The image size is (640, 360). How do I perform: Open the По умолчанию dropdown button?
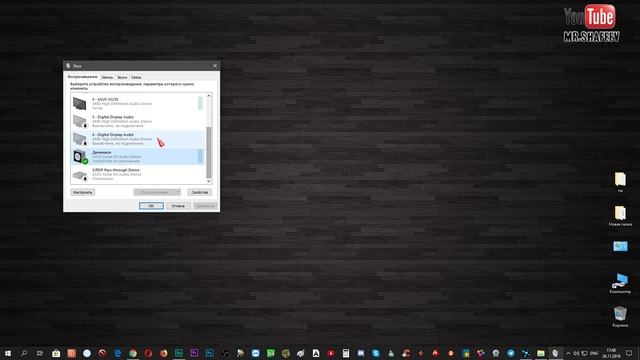pyautogui.click(x=157, y=192)
